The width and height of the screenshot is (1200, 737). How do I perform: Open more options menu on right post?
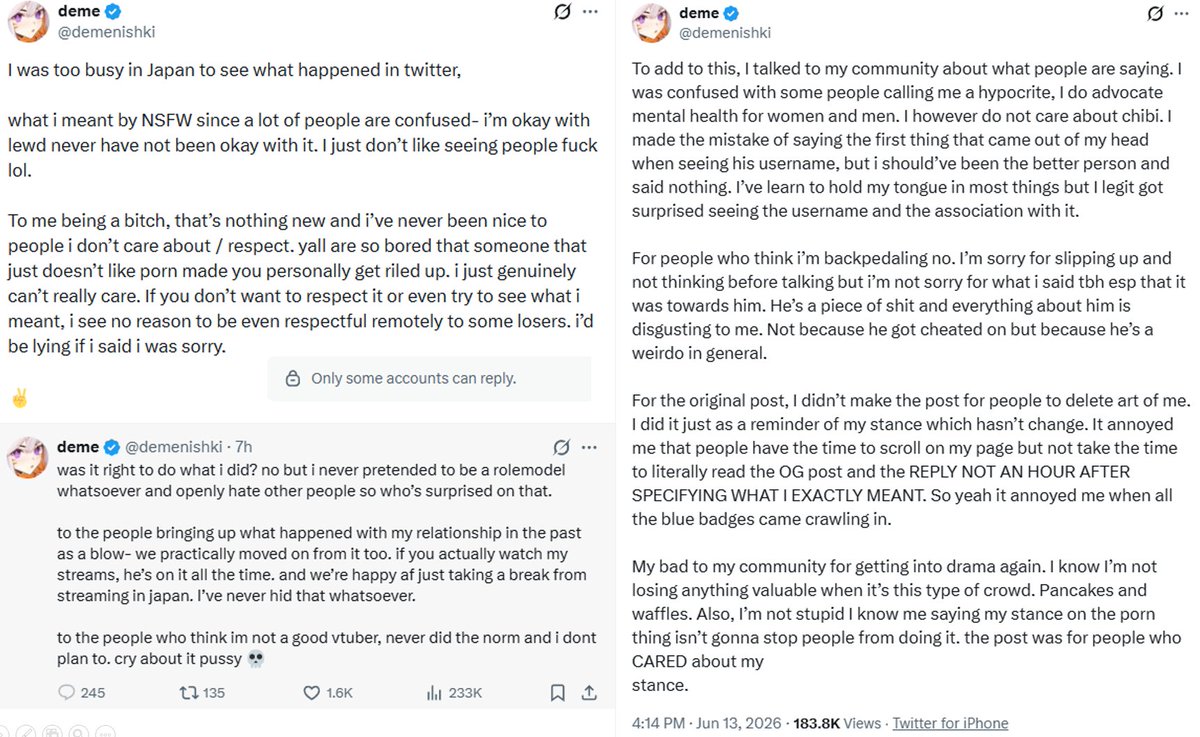[x=1183, y=14]
